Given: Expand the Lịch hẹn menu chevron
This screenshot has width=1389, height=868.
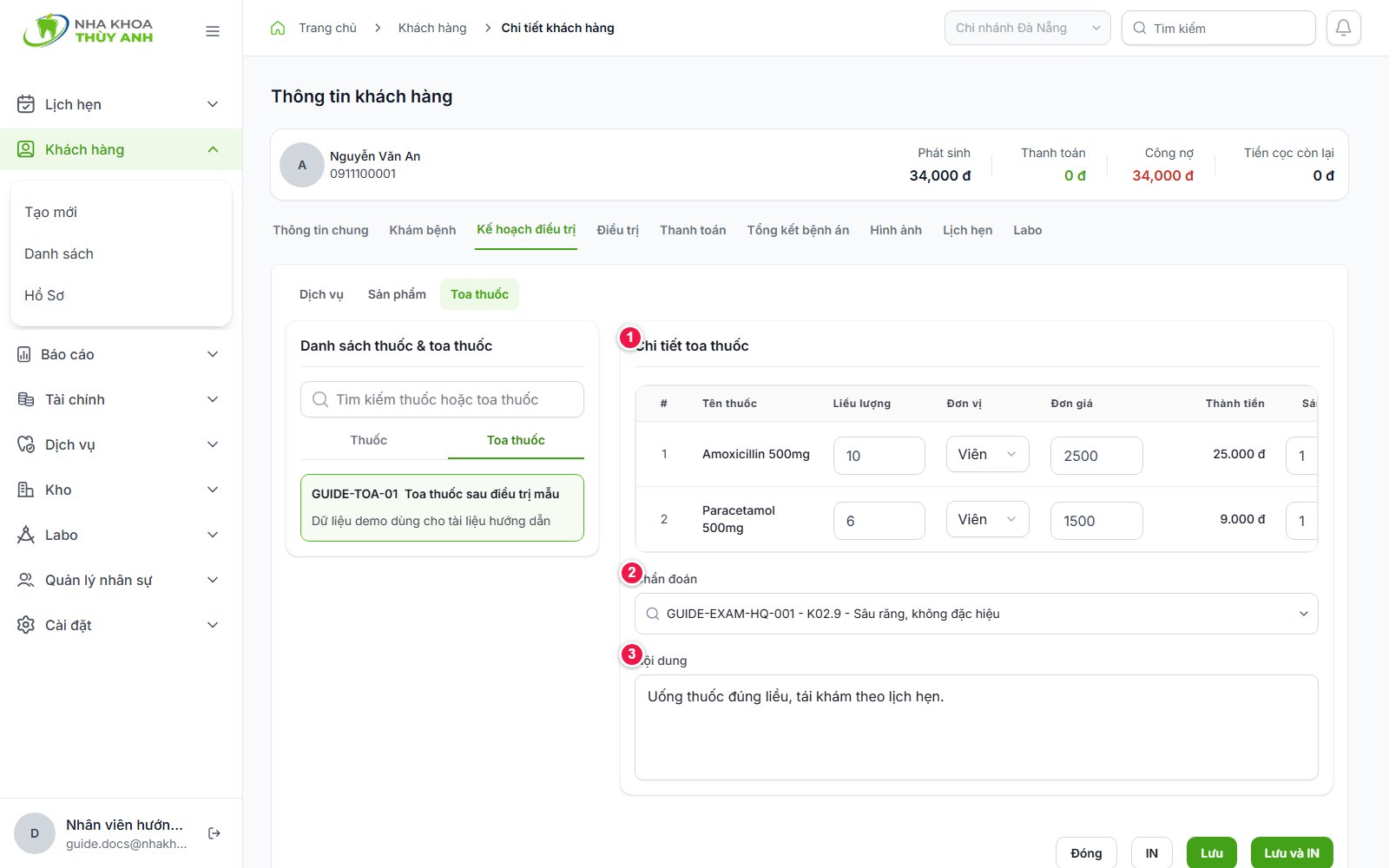Looking at the screenshot, I should (213, 104).
